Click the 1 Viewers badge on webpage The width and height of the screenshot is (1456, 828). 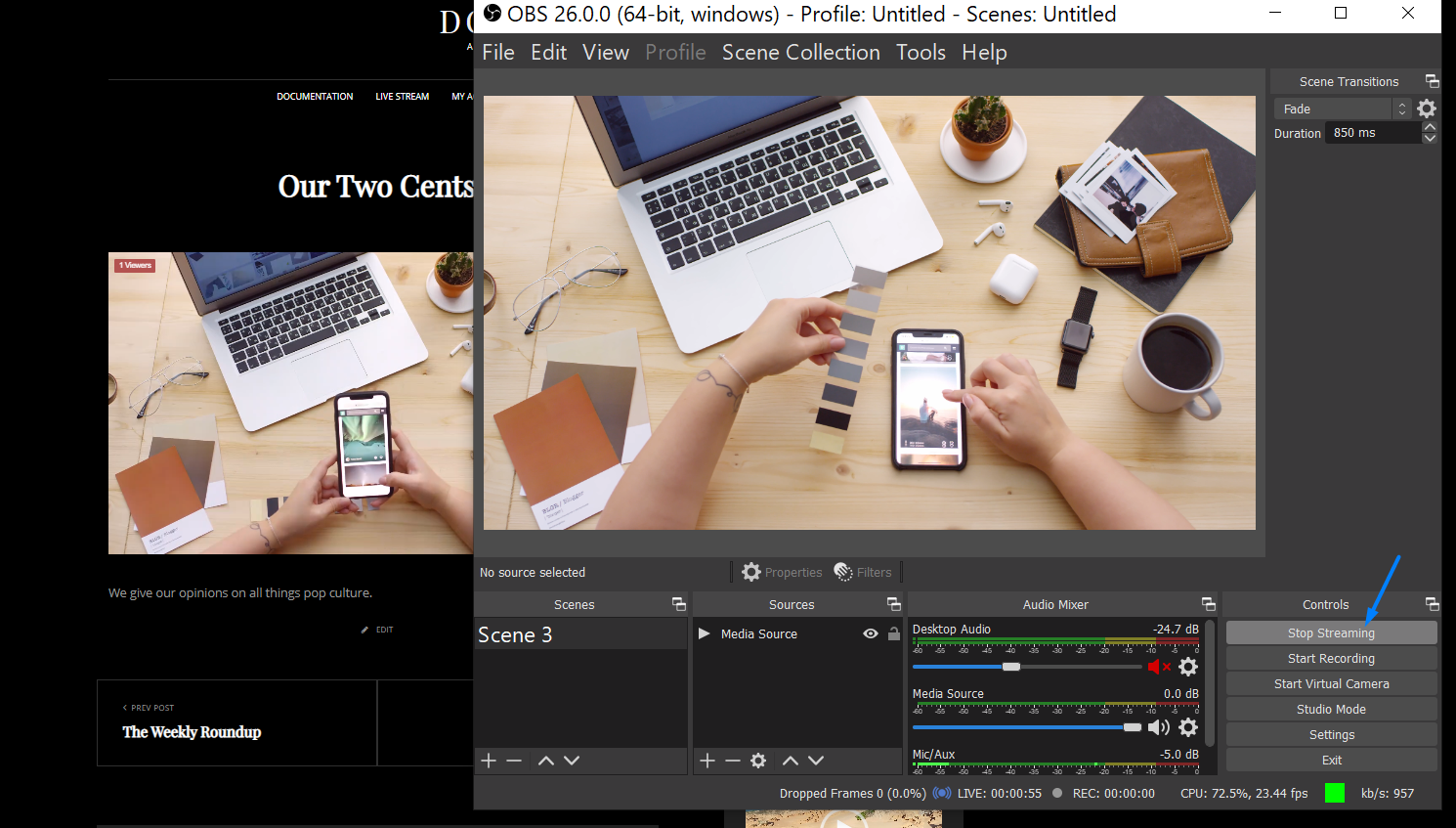(135, 265)
